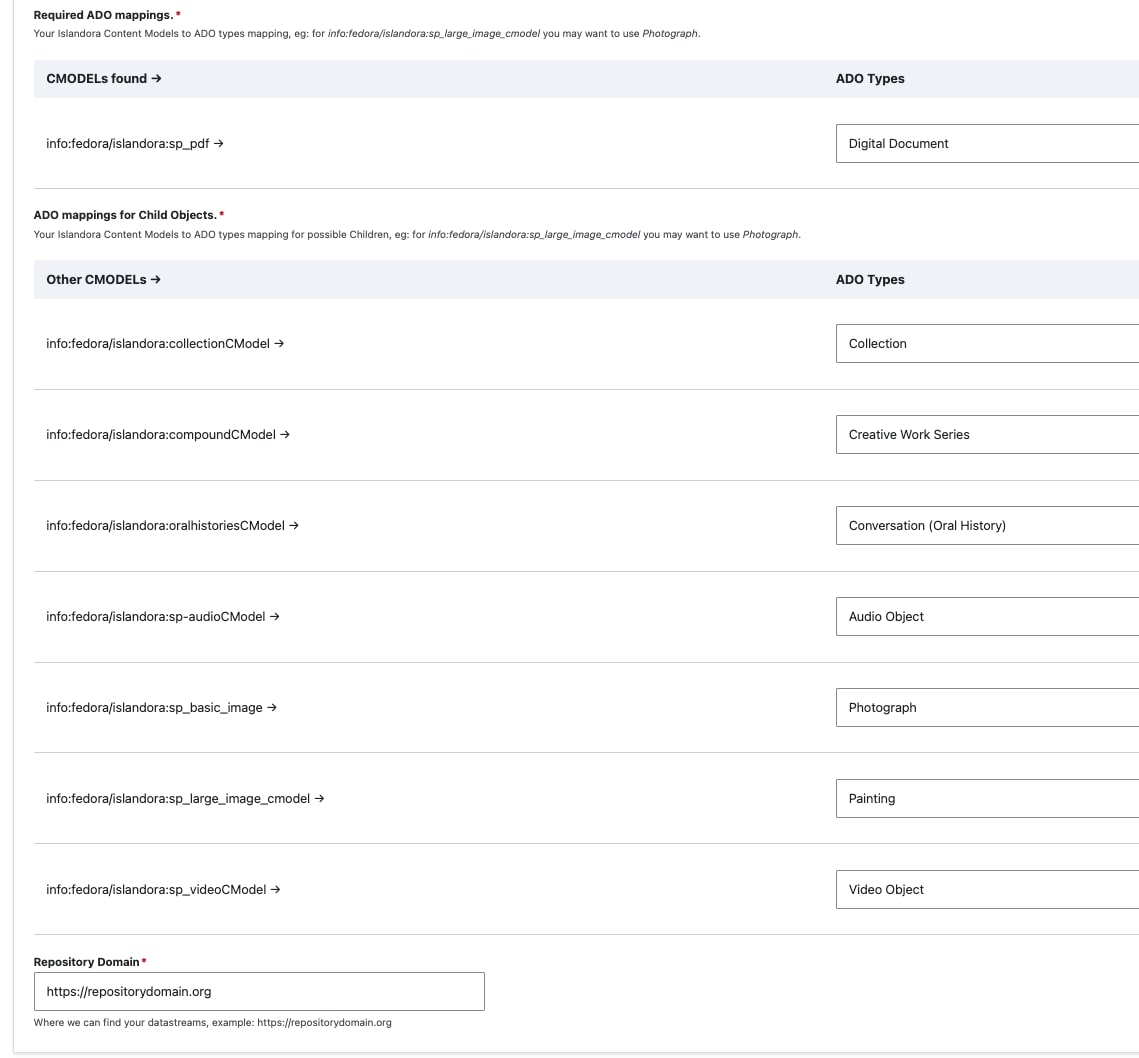The height and width of the screenshot is (1058, 1139).
Task: Expand the Painting ADO type dropdown
Action: (x=985, y=798)
